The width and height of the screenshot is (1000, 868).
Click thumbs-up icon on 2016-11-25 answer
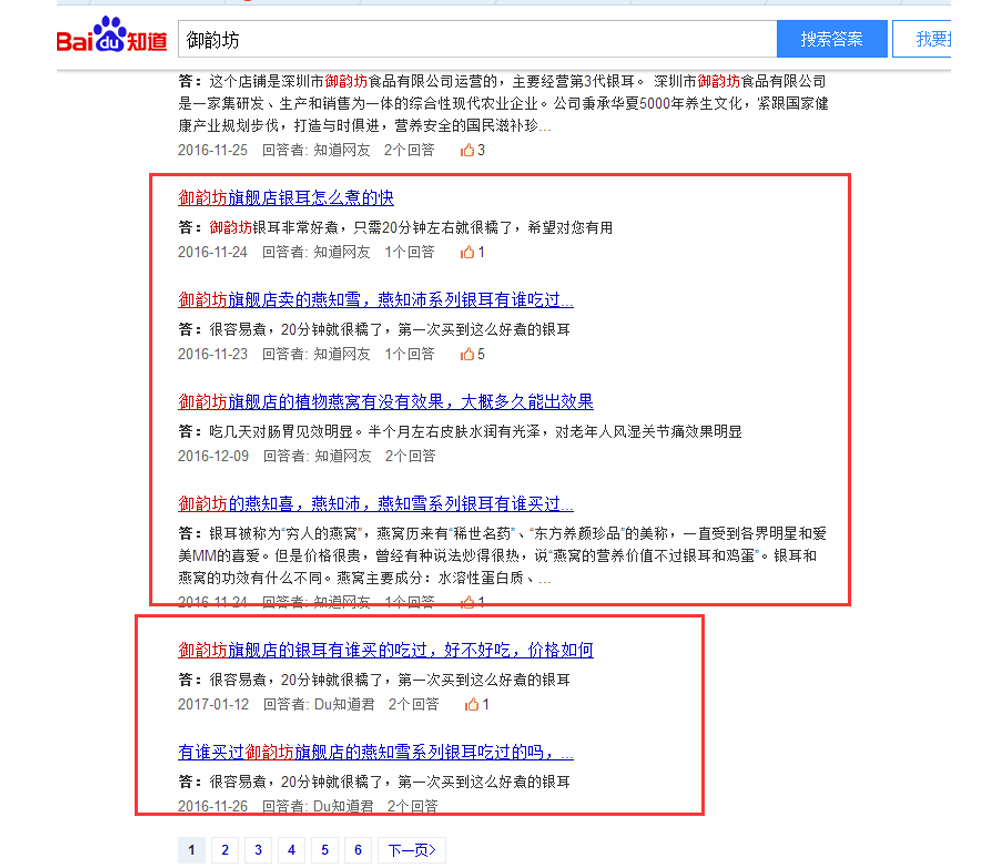coord(467,150)
